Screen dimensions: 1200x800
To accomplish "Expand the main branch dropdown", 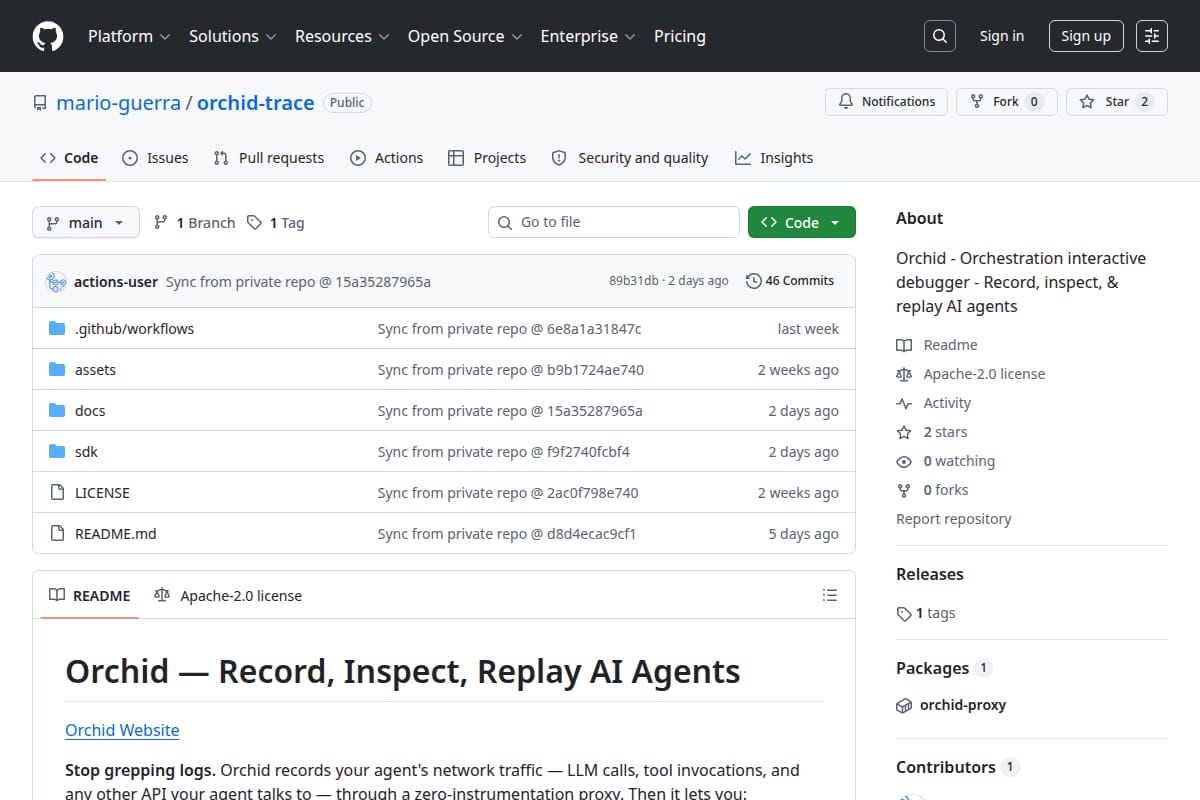I will pos(85,223).
